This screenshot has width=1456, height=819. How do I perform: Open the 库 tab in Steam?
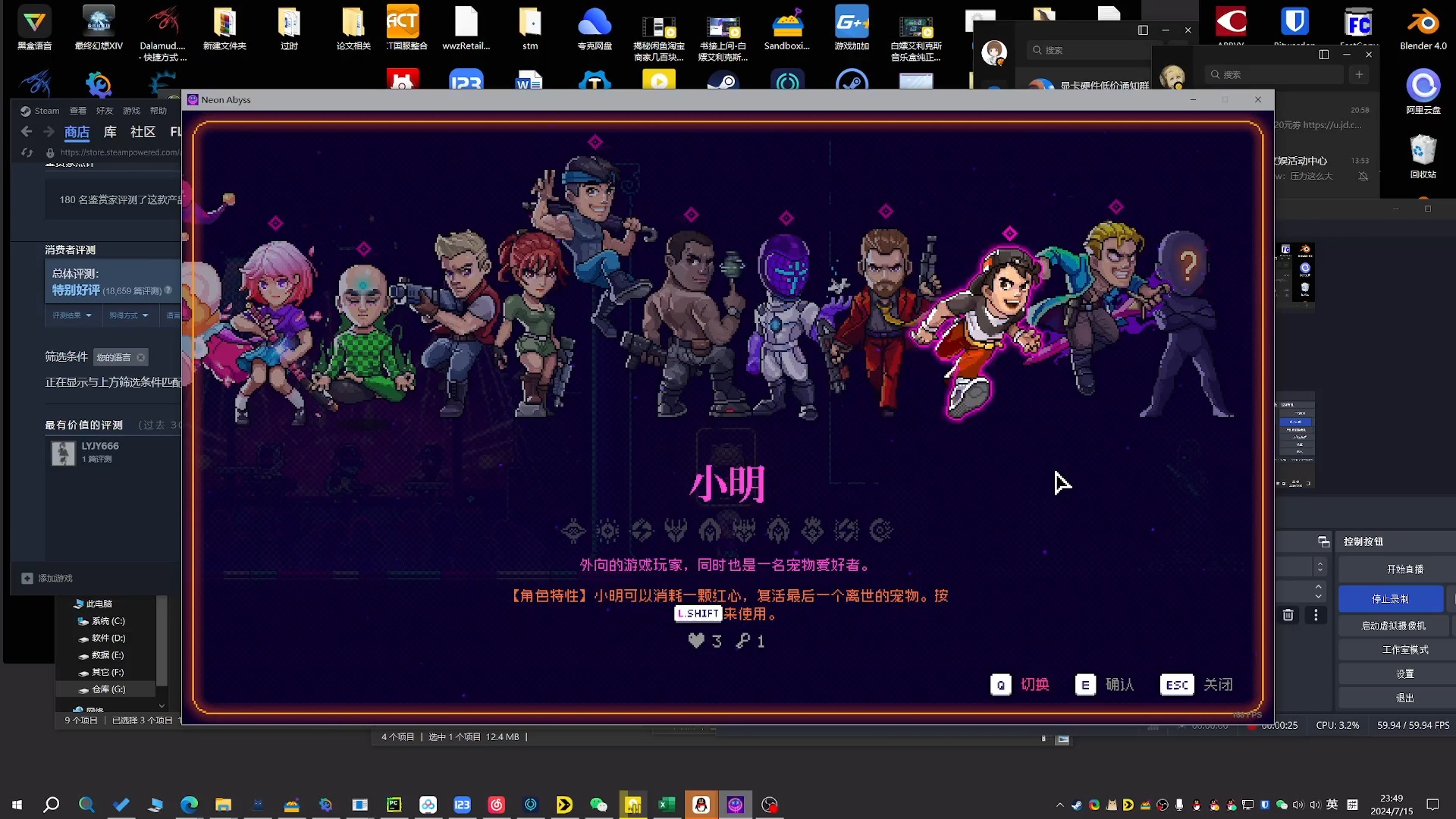pos(110,132)
